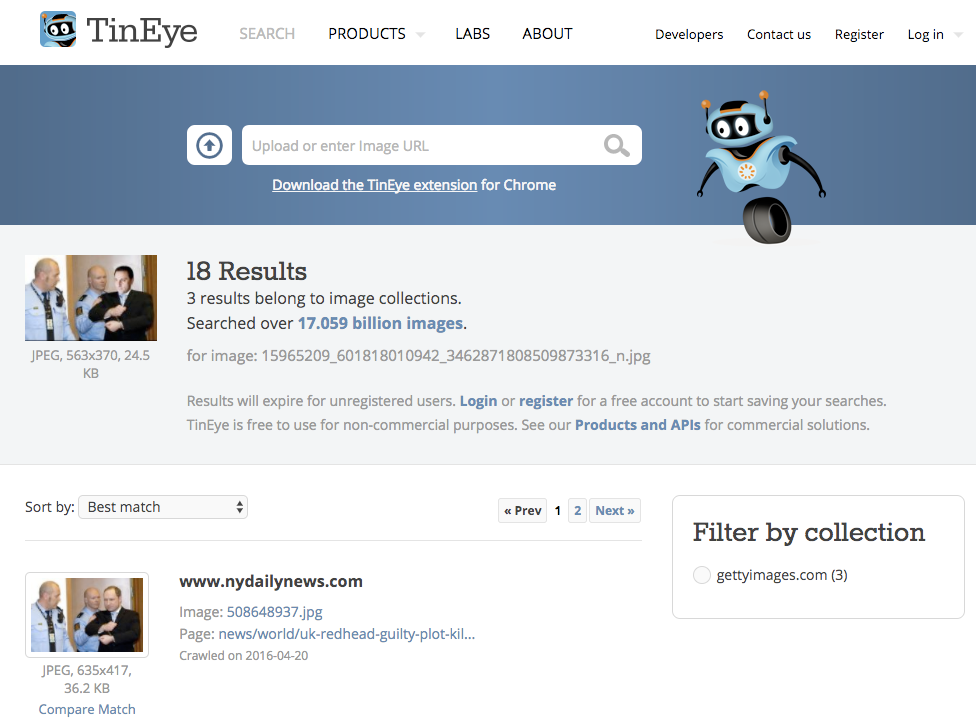Go to results page 2
This screenshot has width=976, height=725.
point(578,510)
